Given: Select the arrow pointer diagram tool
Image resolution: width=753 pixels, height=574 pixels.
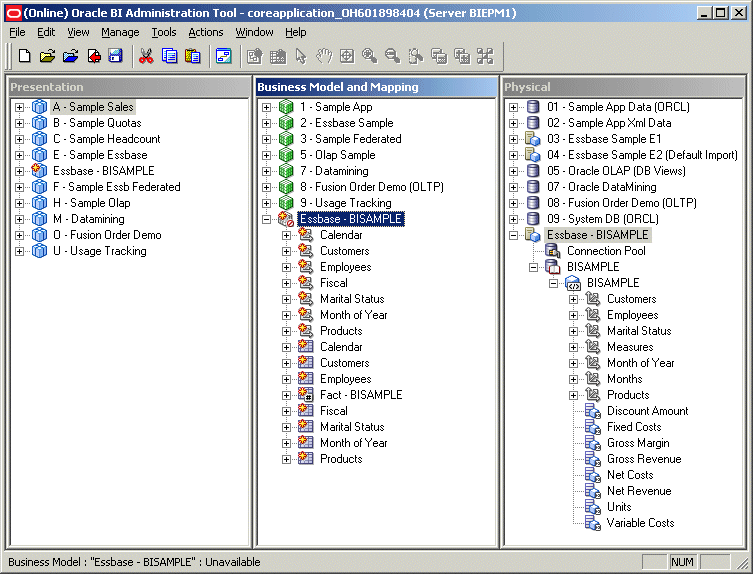Looking at the screenshot, I should (301, 56).
